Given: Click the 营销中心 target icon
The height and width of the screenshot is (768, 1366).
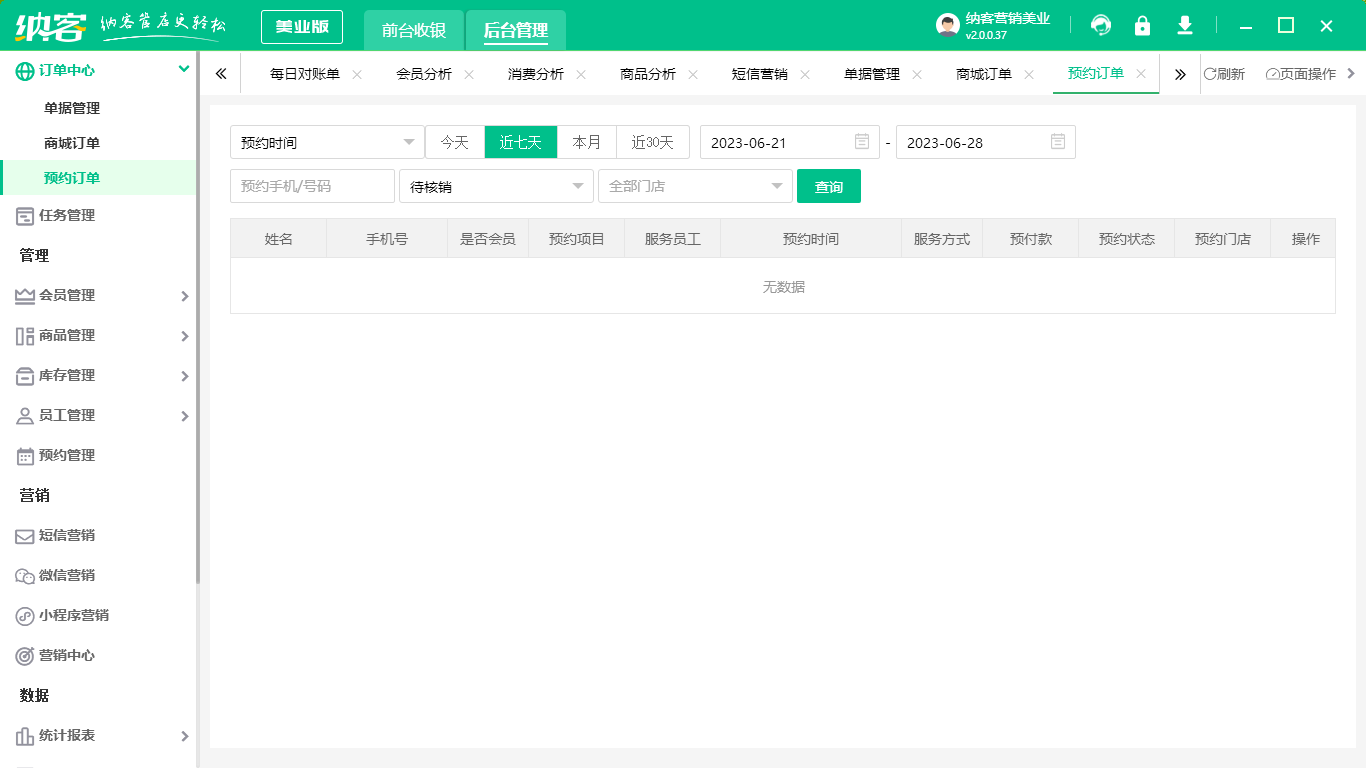Looking at the screenshot, I should [x=22, y=655].
